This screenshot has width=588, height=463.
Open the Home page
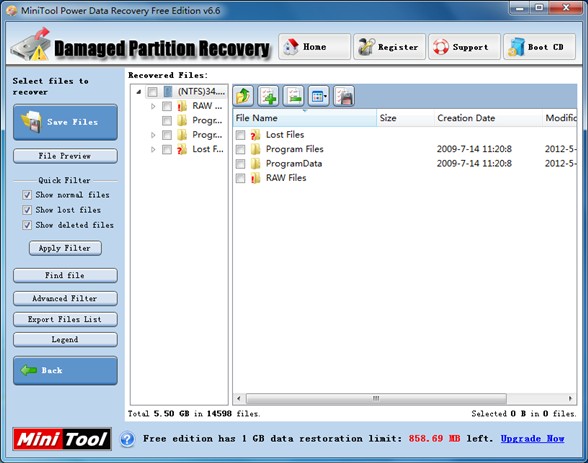tap(314, 47)
